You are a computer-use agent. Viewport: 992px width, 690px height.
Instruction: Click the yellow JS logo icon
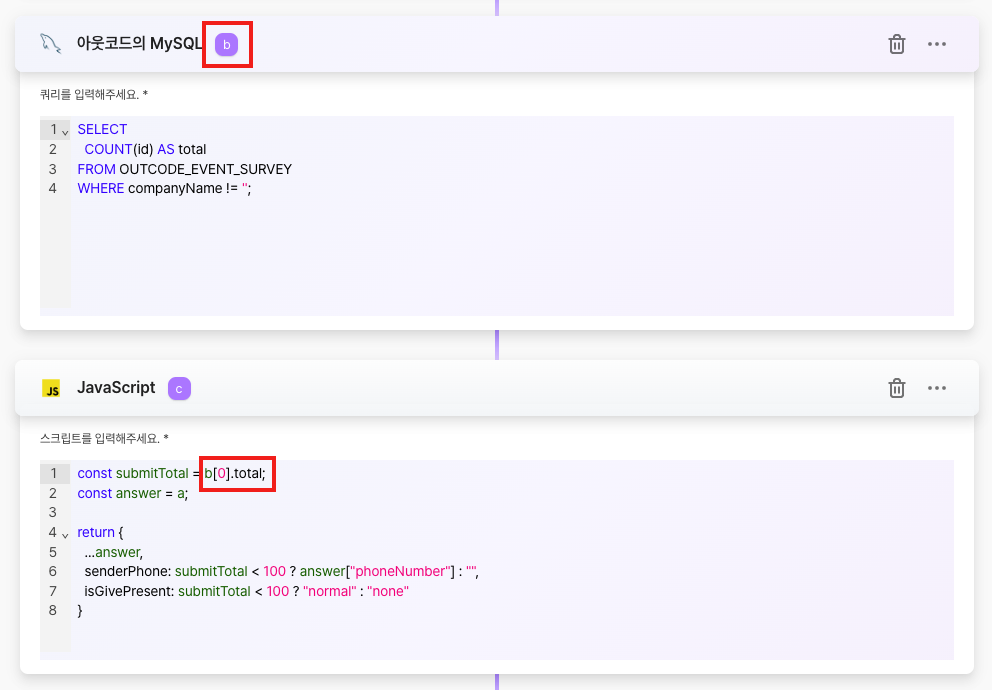point(51,388)
